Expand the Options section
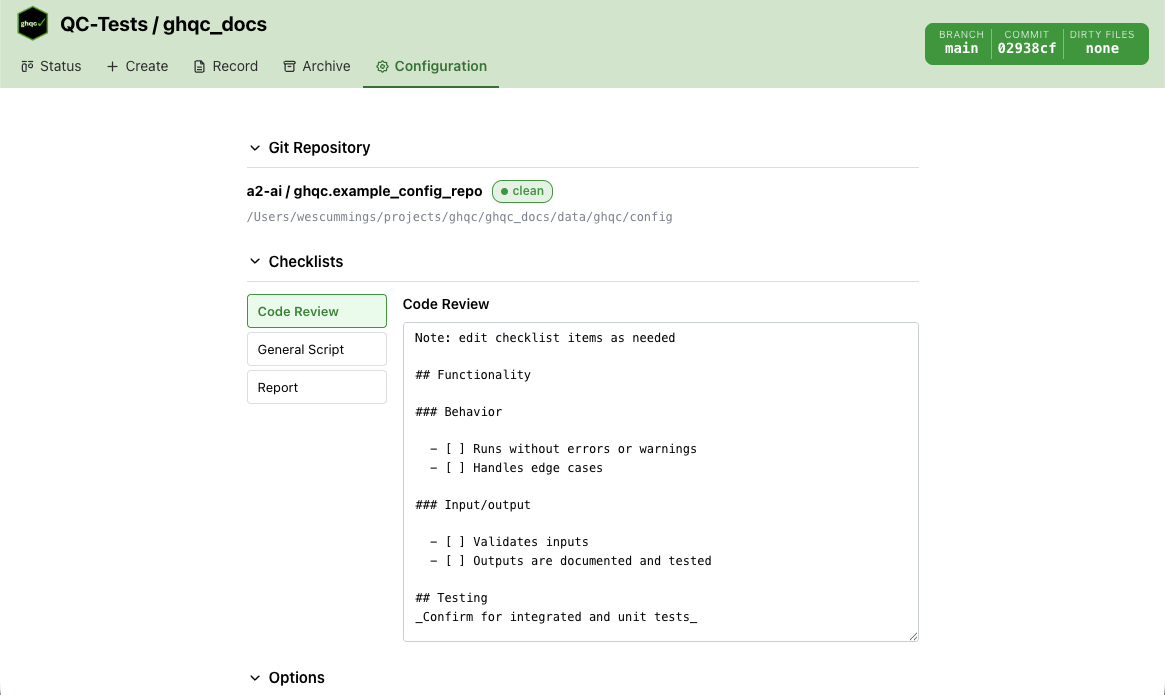 pyautogui.click(x=254, y=678)
